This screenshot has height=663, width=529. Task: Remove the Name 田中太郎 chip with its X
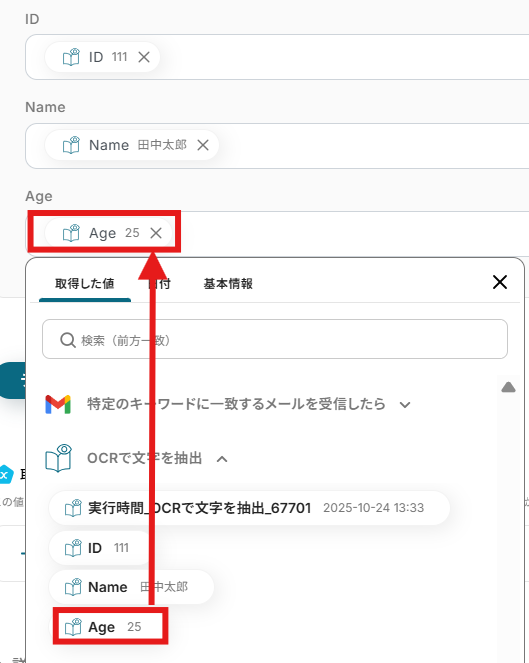[x=203, y=145]
